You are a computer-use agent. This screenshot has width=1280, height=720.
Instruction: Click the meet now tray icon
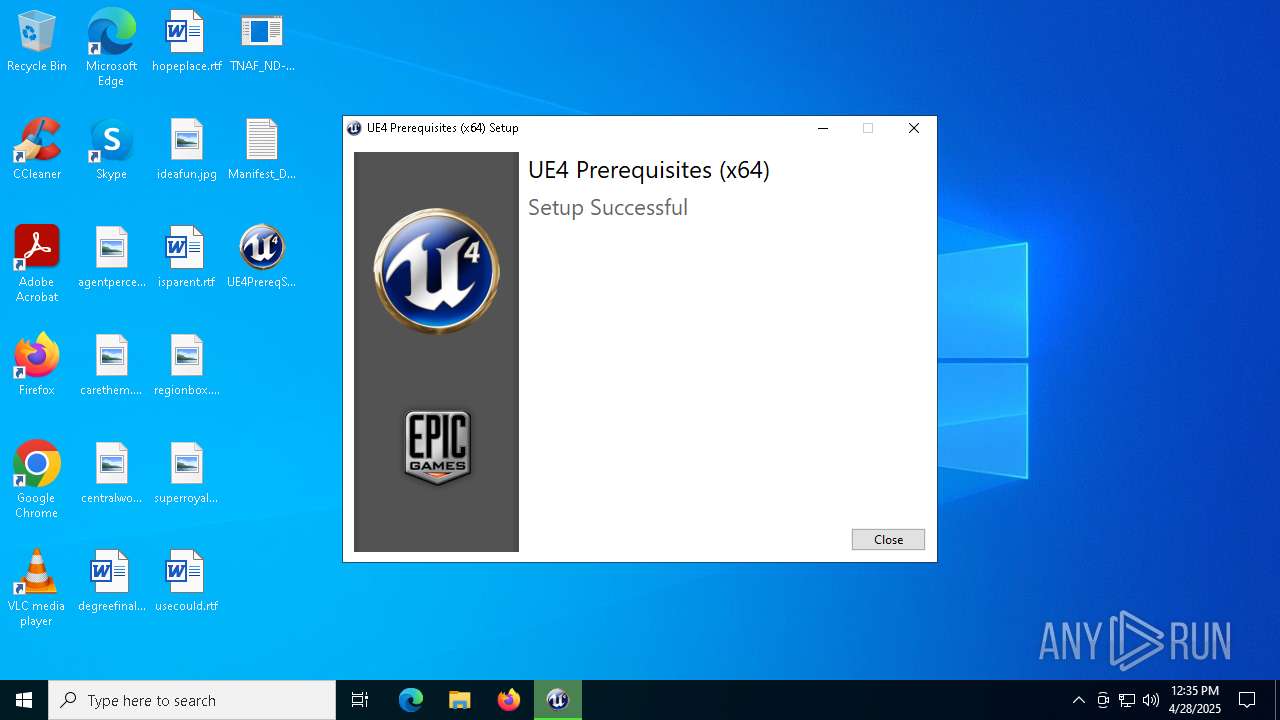coord(1103,700)
